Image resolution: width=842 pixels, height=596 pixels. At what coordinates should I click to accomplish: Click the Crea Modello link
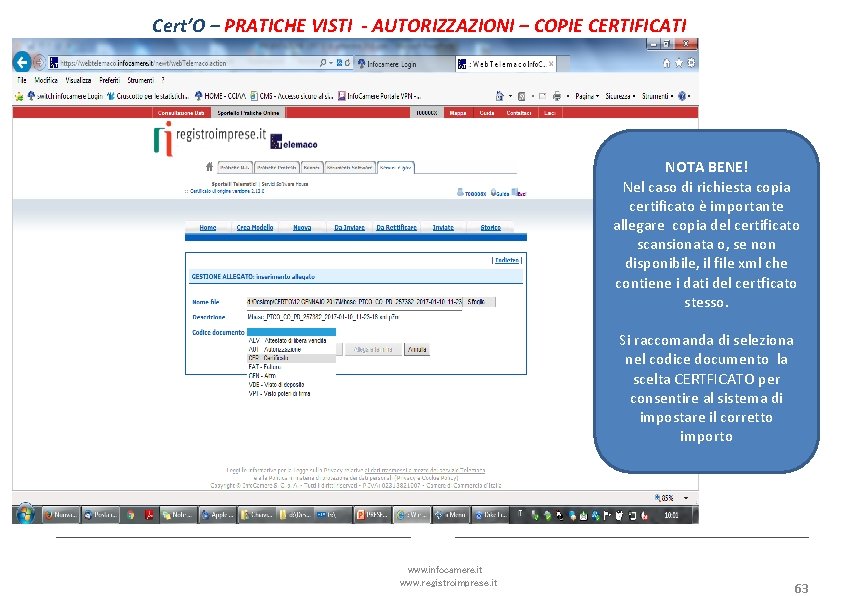[255, 228]
